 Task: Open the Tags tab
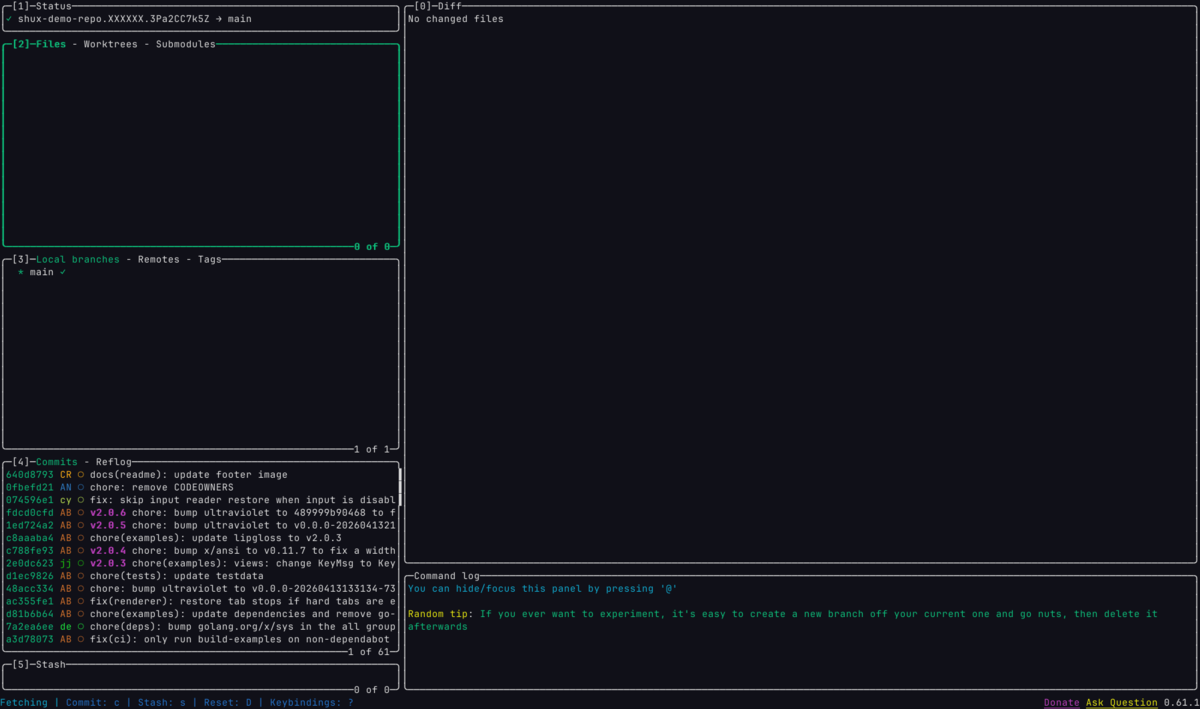pos(210,259)
